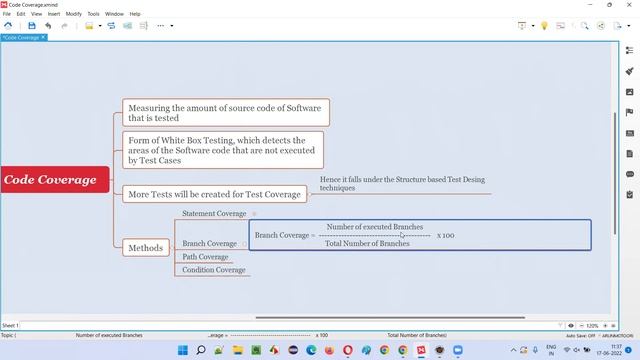Save the mind map with Save icon
The width and height of the screenshot is (640, 360).
pos(32,26)
